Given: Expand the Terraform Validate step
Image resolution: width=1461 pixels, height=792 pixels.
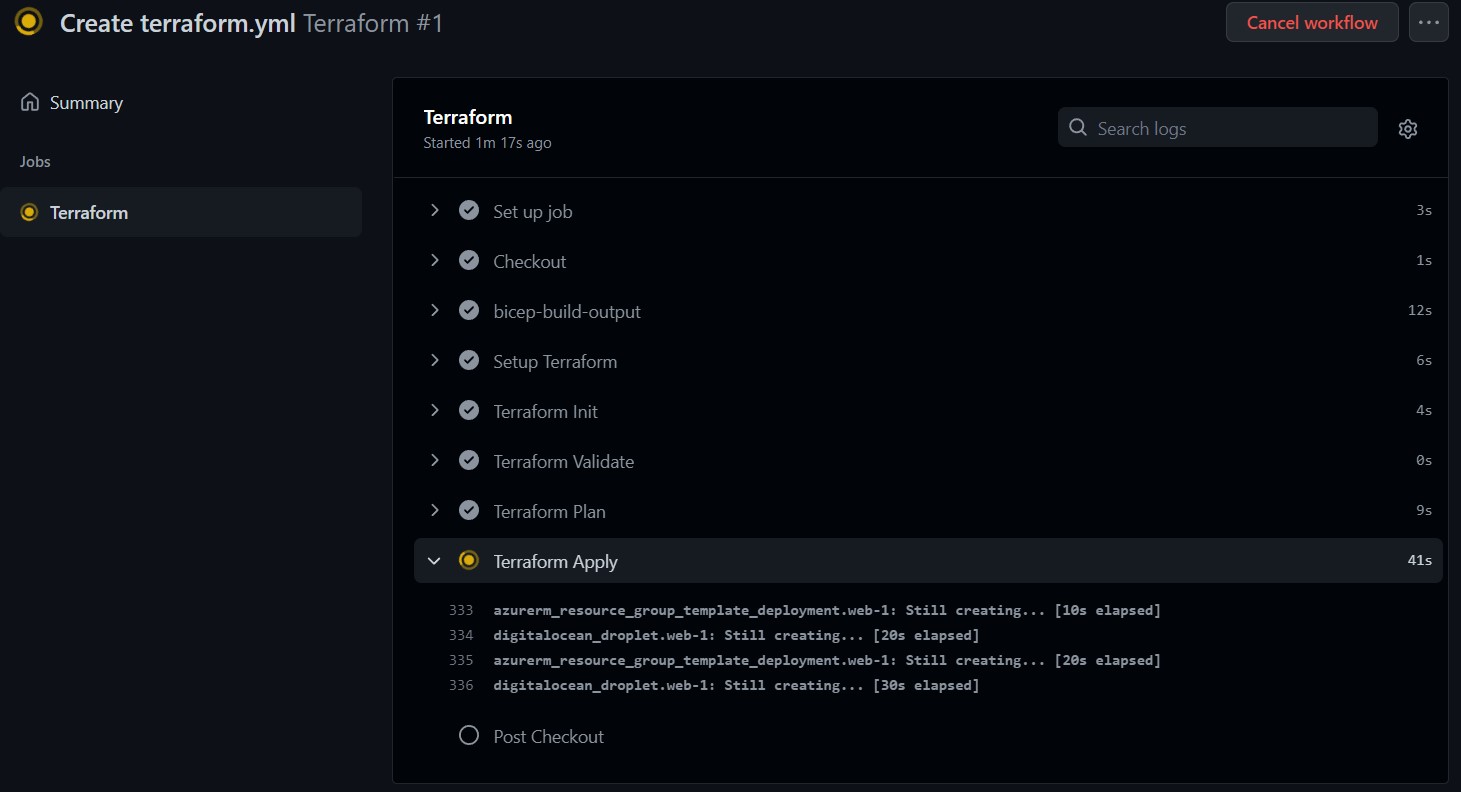Looking at the screenshot, I should click(x=434, y=461).
